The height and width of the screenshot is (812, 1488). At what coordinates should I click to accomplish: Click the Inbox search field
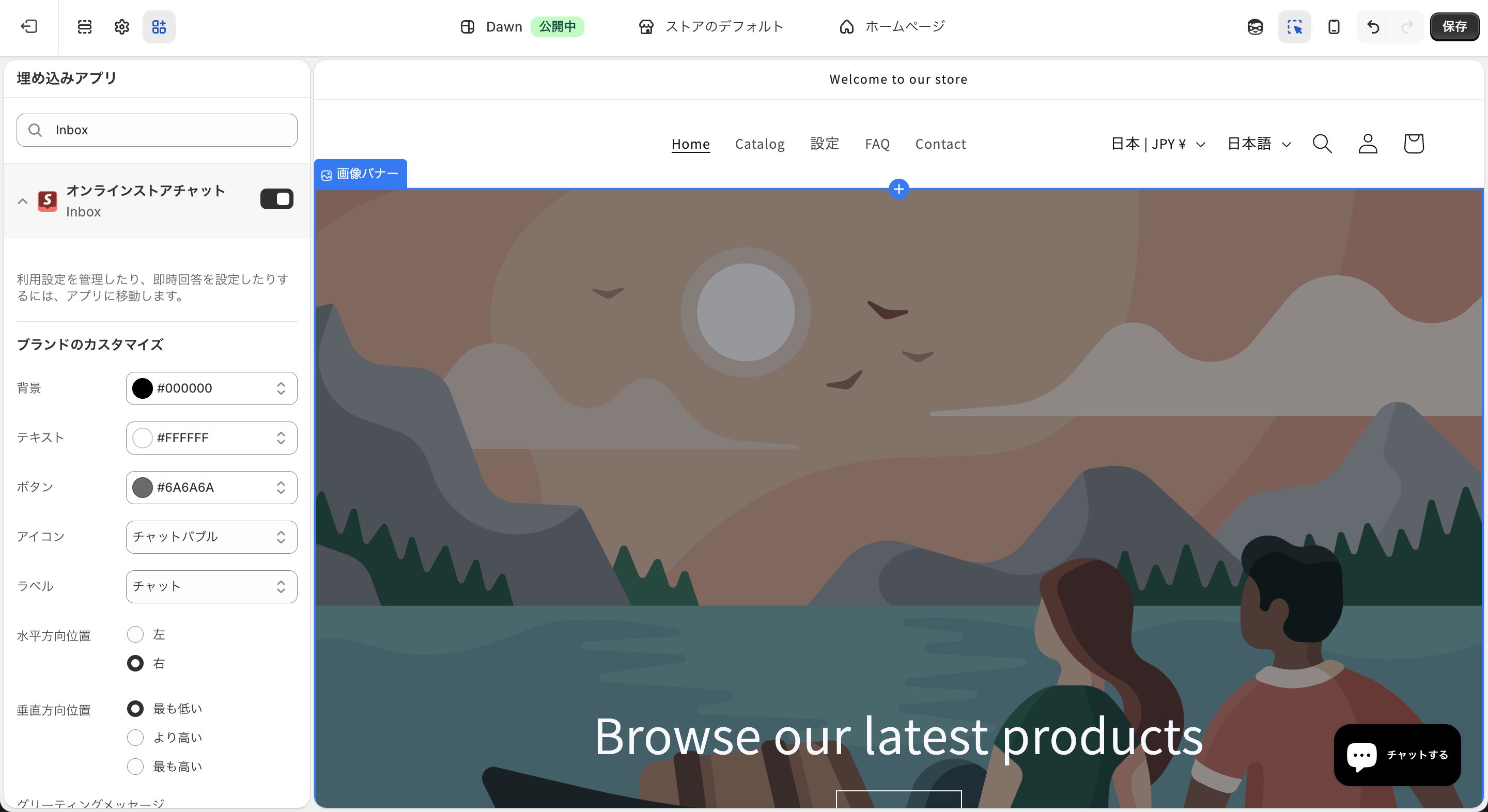pyautogui.click(x=156, y=130)
